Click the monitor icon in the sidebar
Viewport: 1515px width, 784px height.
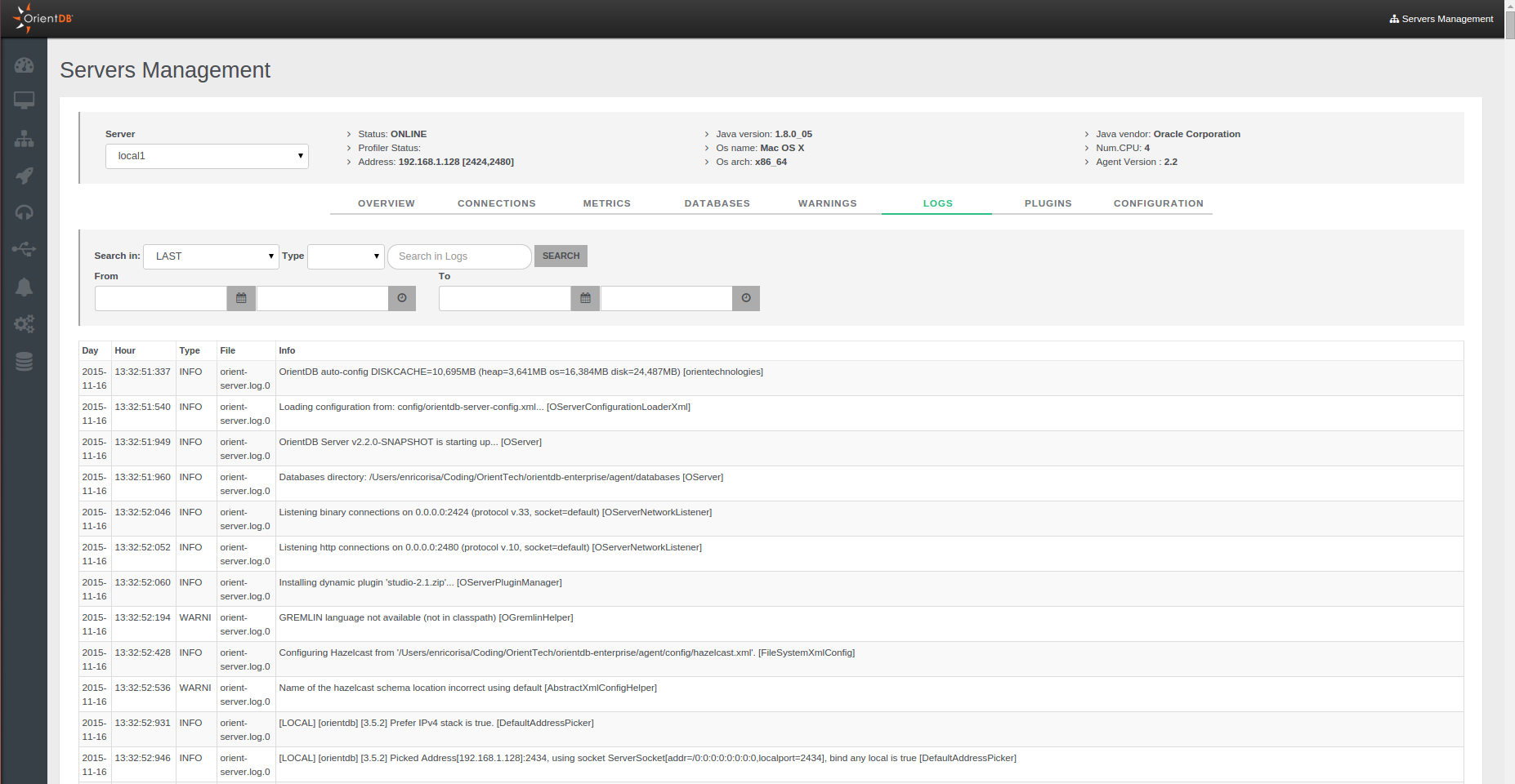click(x=24, y=100)
